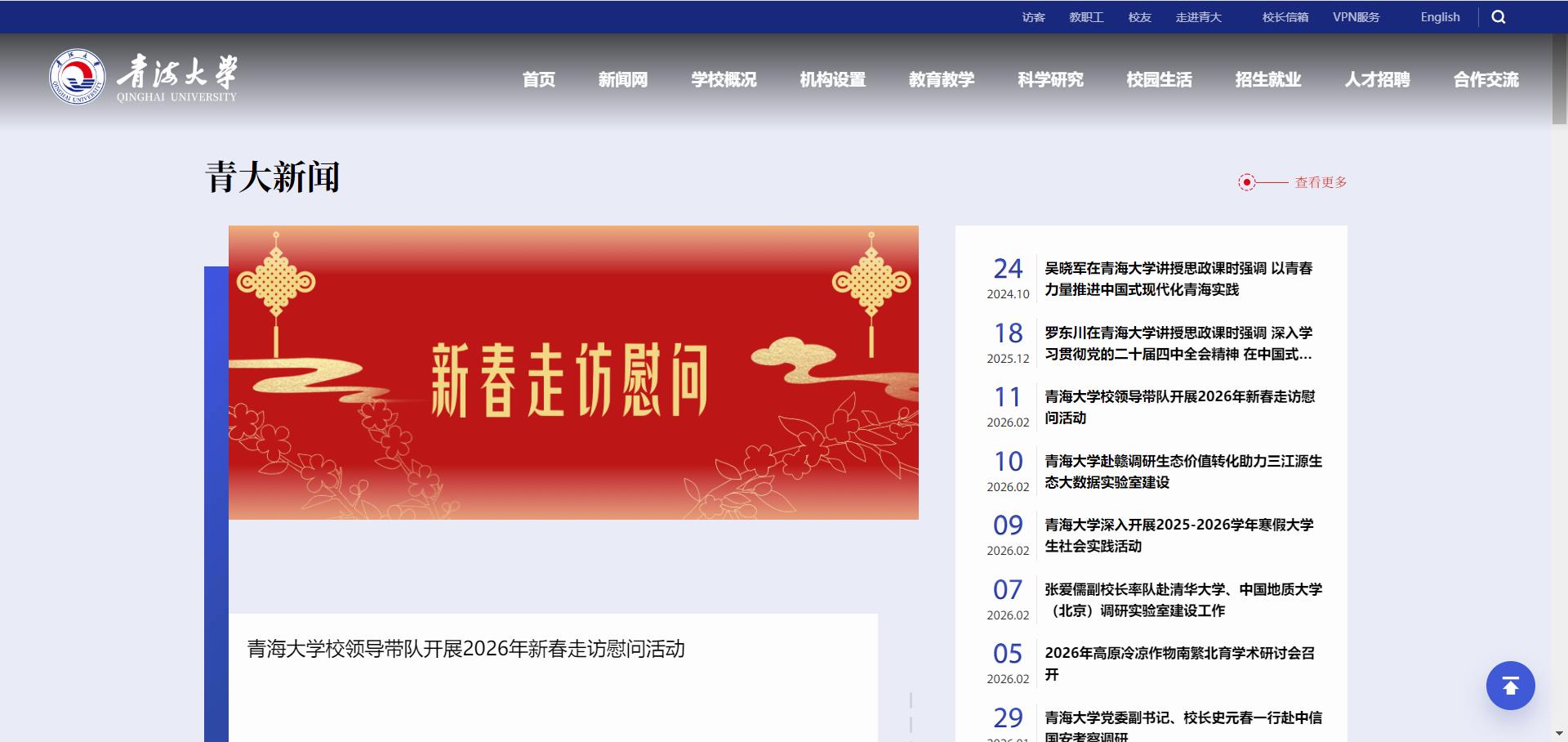This screenshot has width=1568, height=742.
Task: Open the 科学研究 navigation dropdown
Action: click(1050, 79)
